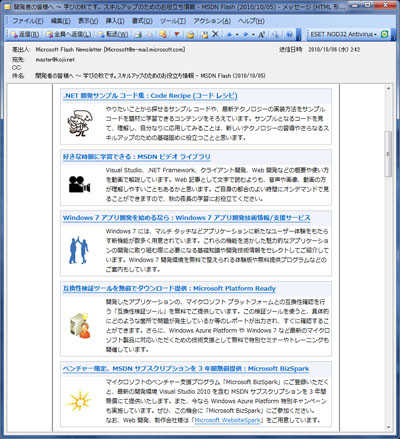The height and width of the screenshot is (439, 400).
Task: Click the black video camera image
Action: (x=79, y=184)
